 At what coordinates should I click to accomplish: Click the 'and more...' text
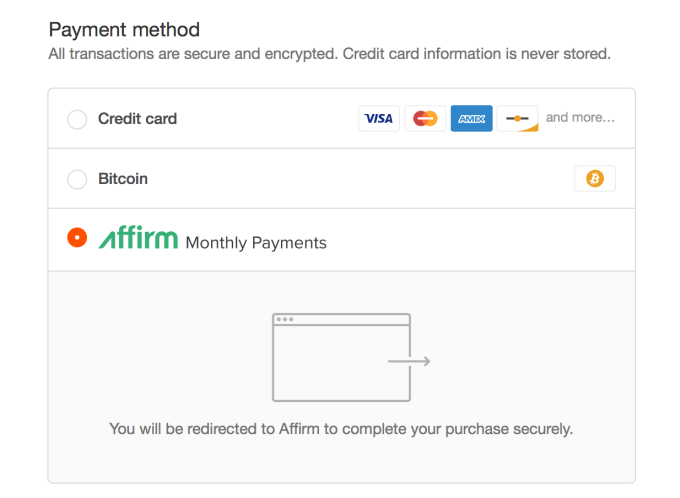click(x=580, y=118)
